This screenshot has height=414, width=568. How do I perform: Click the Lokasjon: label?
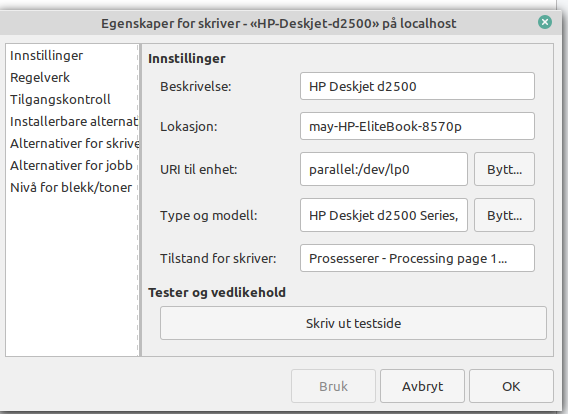pos(188,126)
